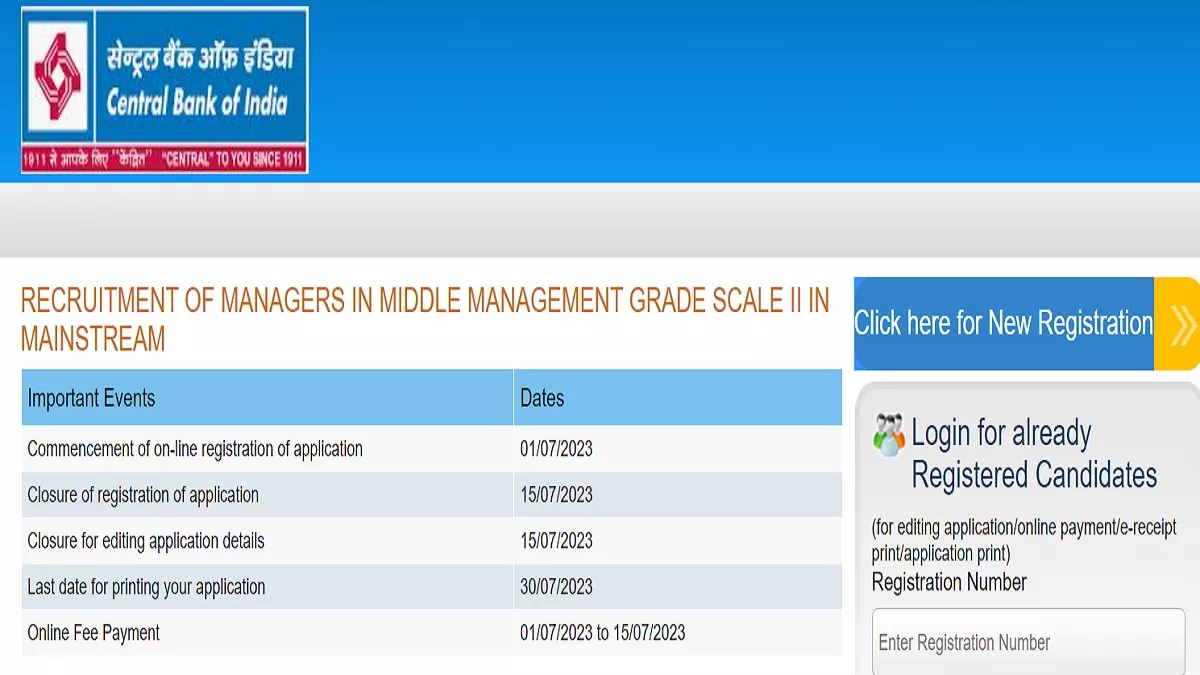Click the yellow double-chevron arrow icon
The width and height of the screenshot is (1200, 675).
point(1180,324)
